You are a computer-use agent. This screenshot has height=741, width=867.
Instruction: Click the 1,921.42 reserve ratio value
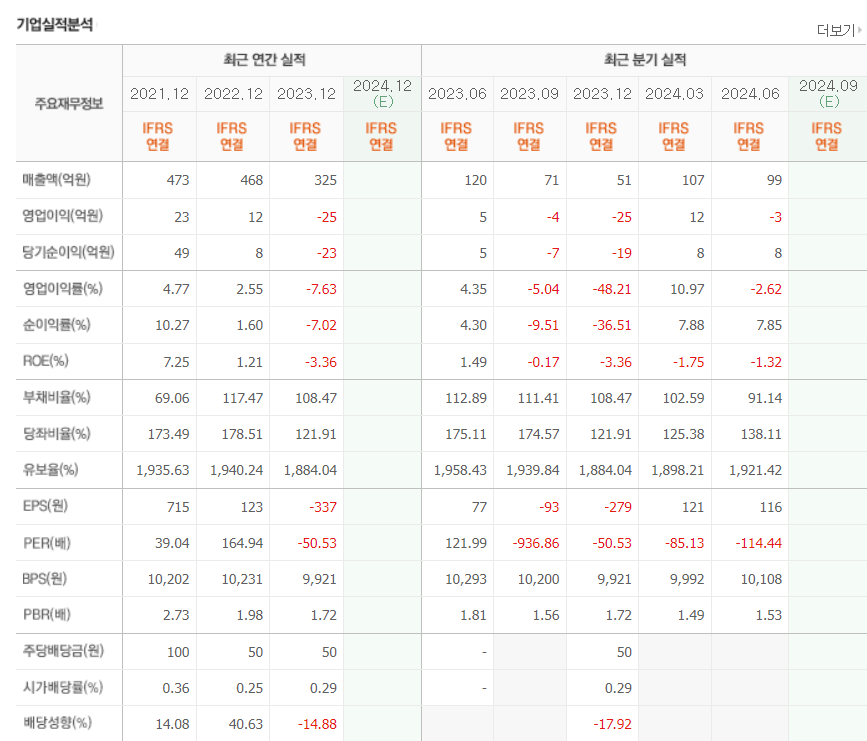click(755, 470)
